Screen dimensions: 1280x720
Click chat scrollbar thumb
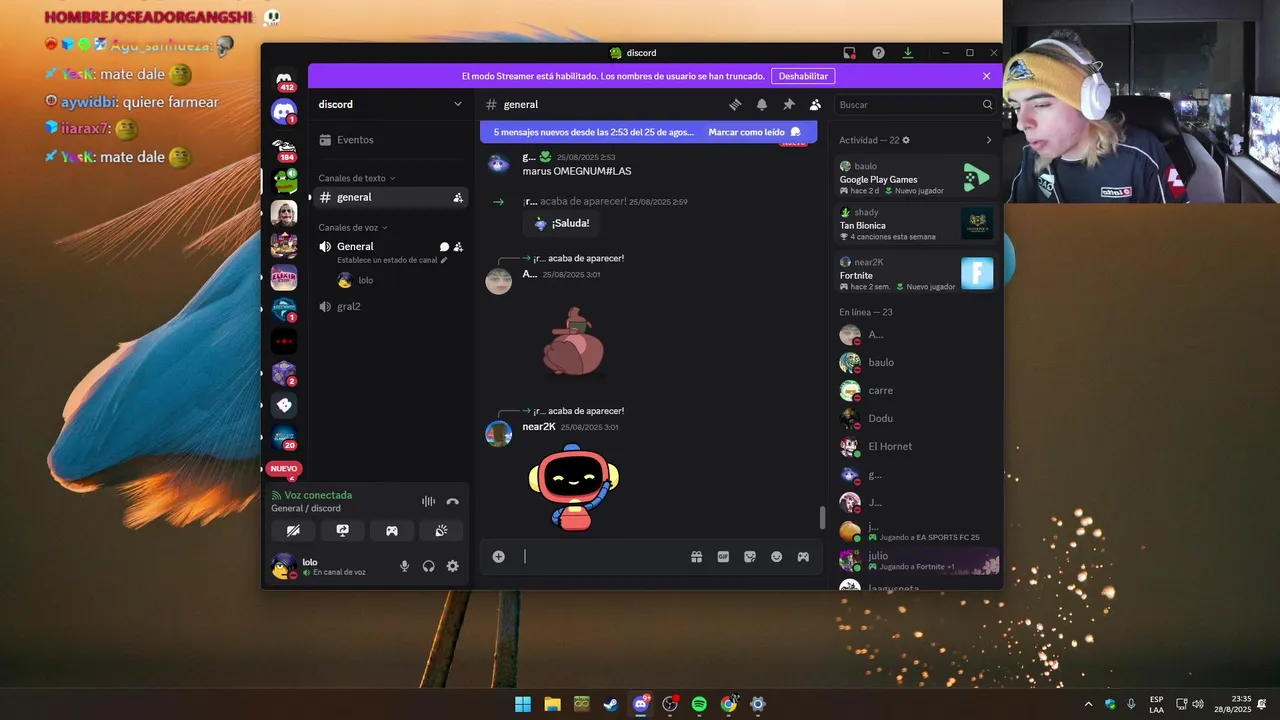pyautogui.click(x=823, y=517)
